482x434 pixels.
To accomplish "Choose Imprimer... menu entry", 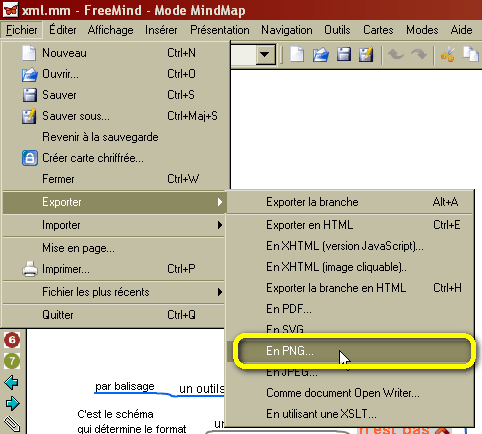I will (113, 269).
